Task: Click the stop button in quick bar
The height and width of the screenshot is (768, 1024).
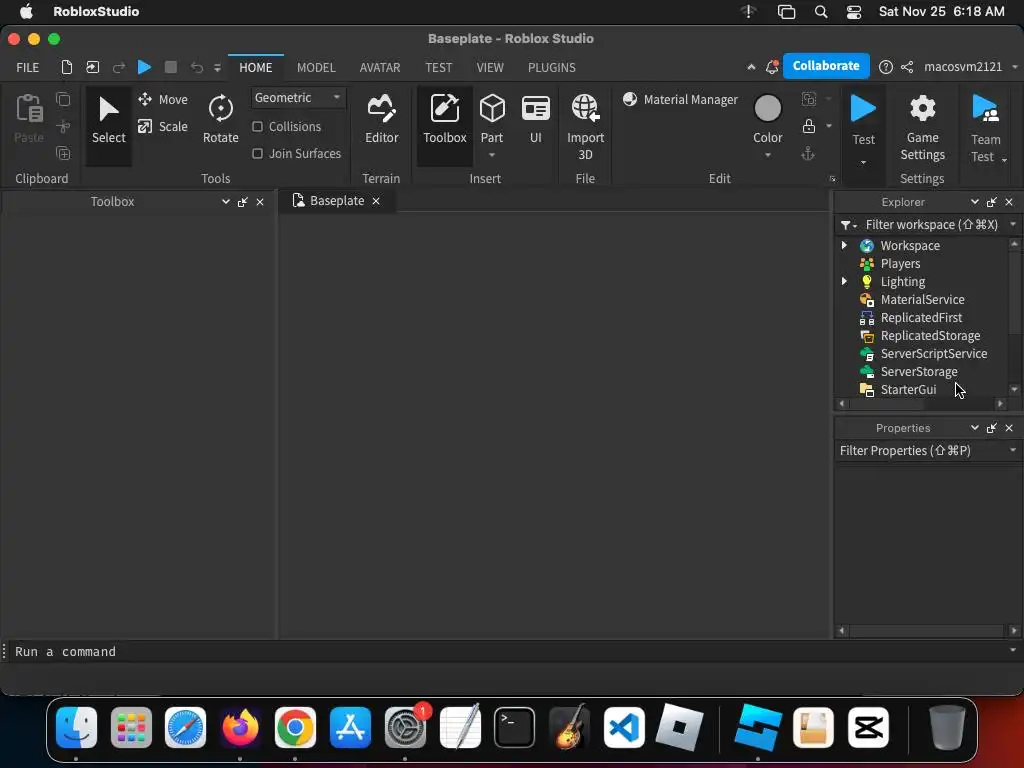Action: click(171, 67)
